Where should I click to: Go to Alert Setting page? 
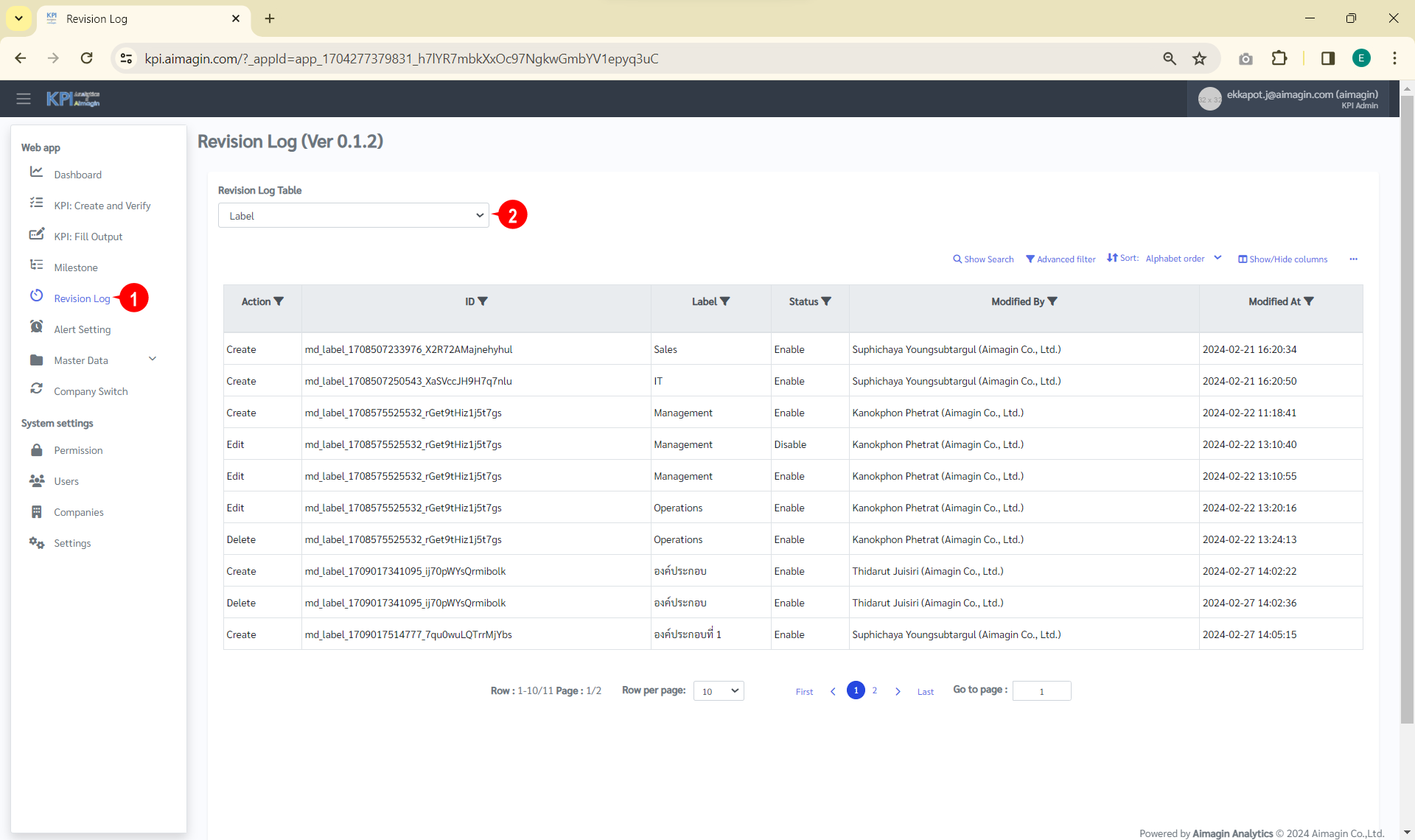[82, 329]
